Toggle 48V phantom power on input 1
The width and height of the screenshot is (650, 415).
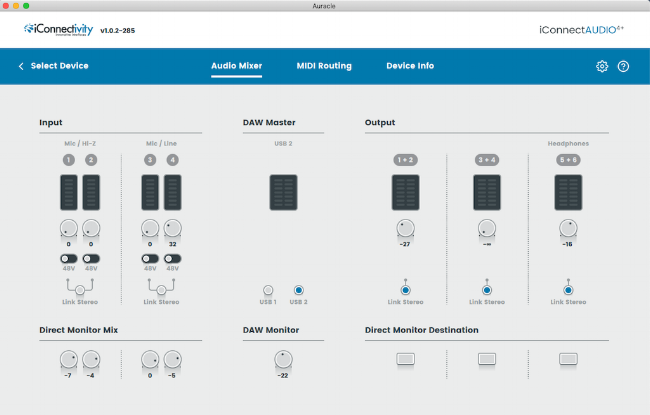tap(69, 259)
